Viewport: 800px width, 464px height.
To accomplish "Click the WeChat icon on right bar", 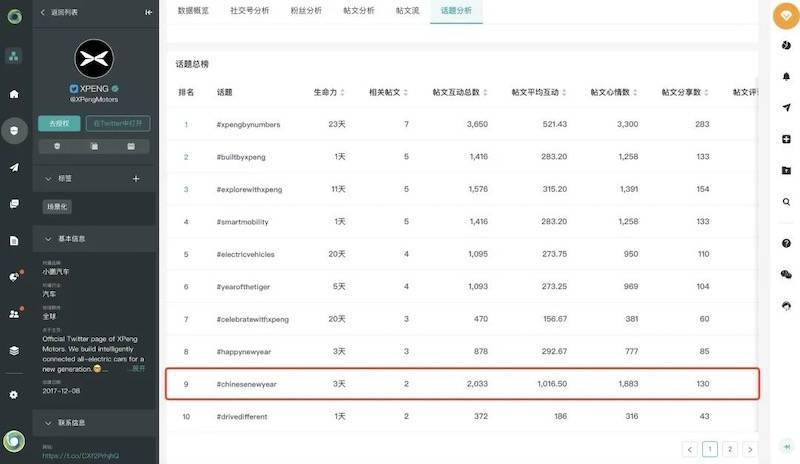I will point(786,275).
